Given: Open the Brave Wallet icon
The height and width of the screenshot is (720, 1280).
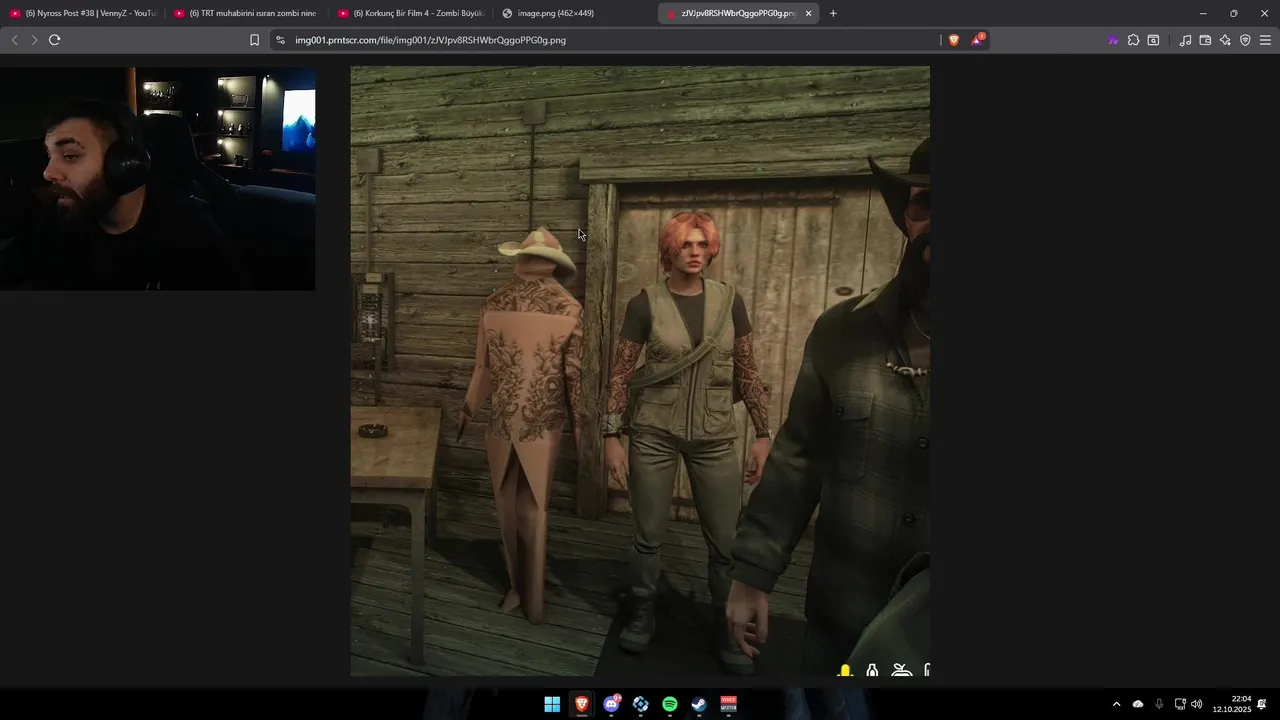Looking at the screenshot, I should pyautogui.click(x=1205, y=40).
